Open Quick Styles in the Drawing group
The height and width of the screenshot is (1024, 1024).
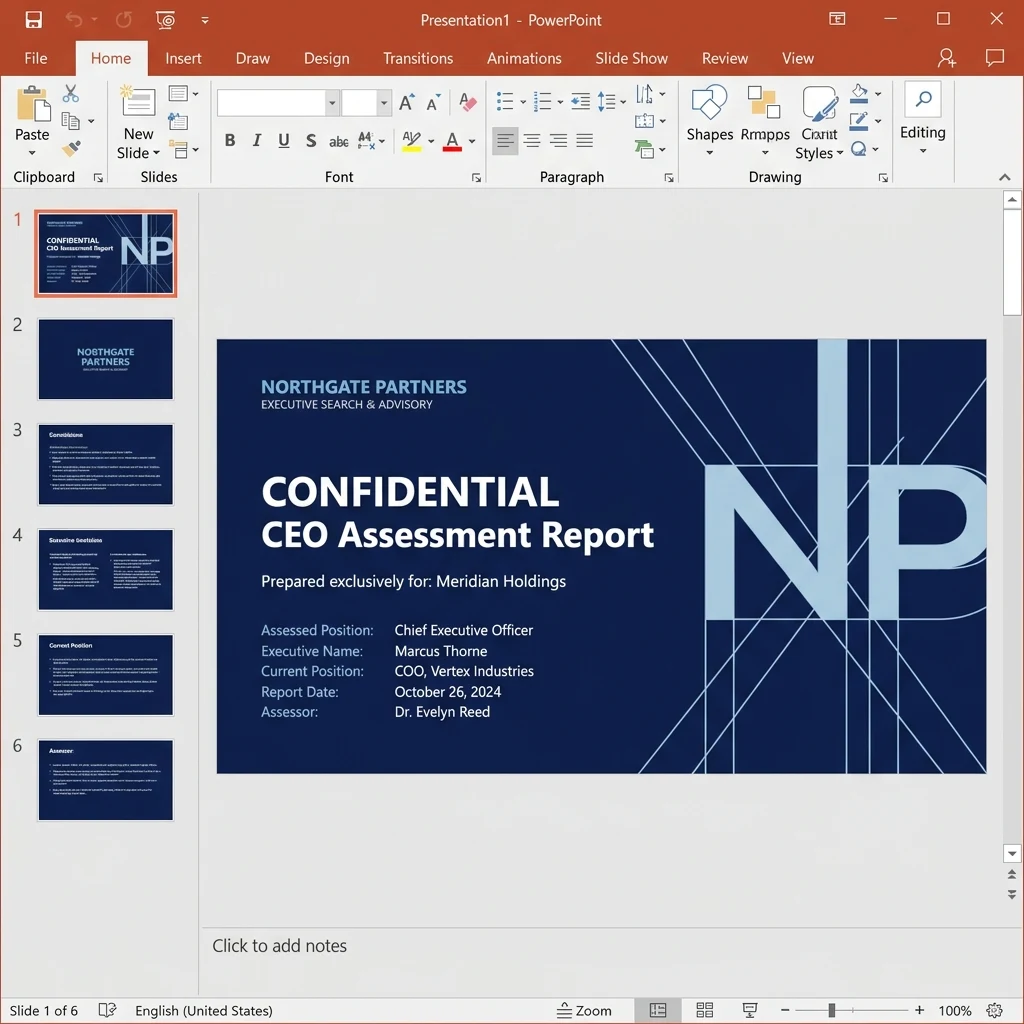point(819,122)
